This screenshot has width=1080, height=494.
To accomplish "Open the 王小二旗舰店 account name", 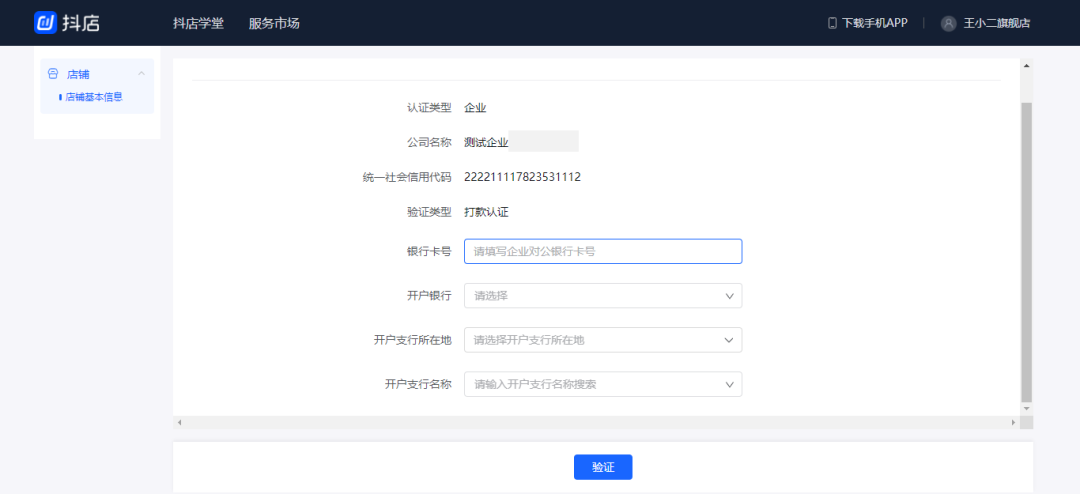I will [997, 23].
